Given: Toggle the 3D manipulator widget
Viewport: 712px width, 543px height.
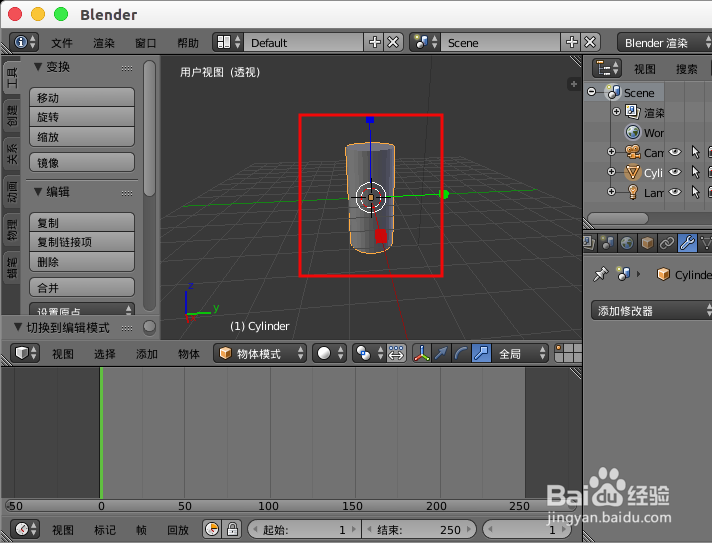Looking at the screenshot, I should [422, 353].
